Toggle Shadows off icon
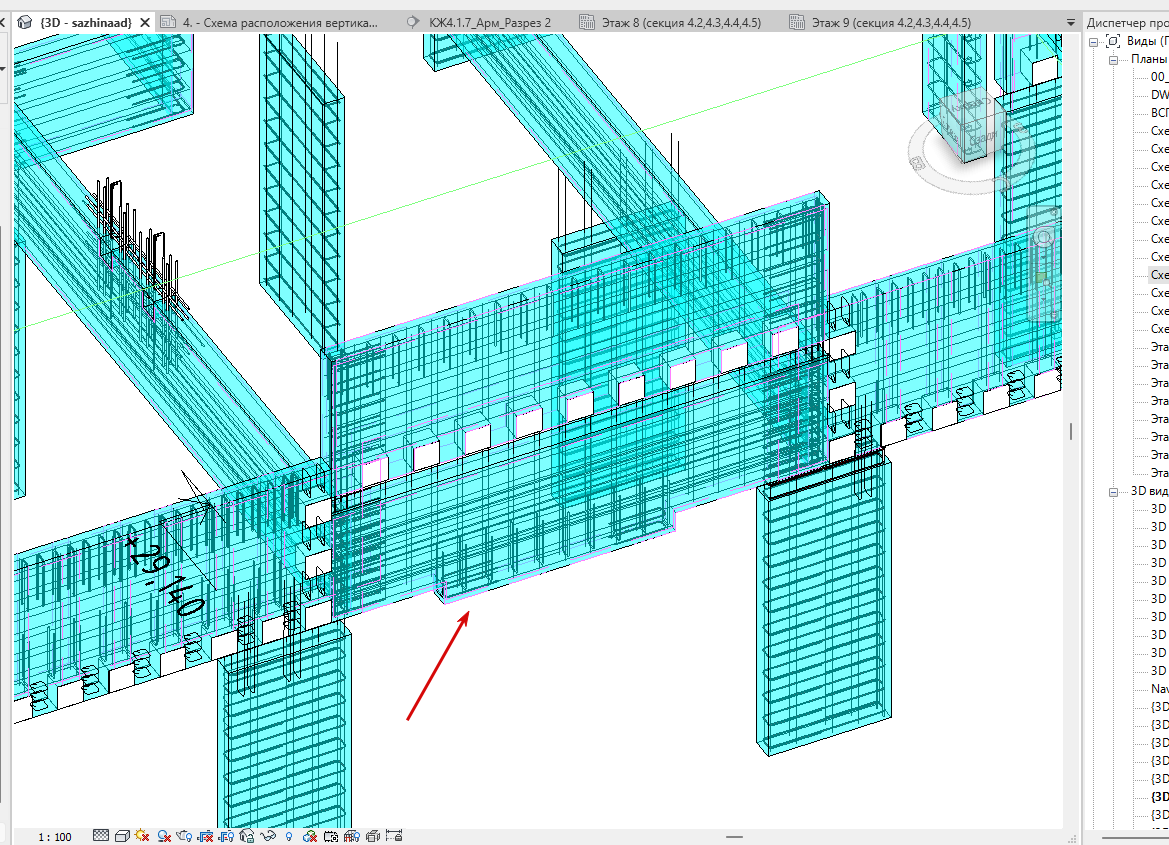The height and width of the screenshot is (845, 1169). point(164,836)
